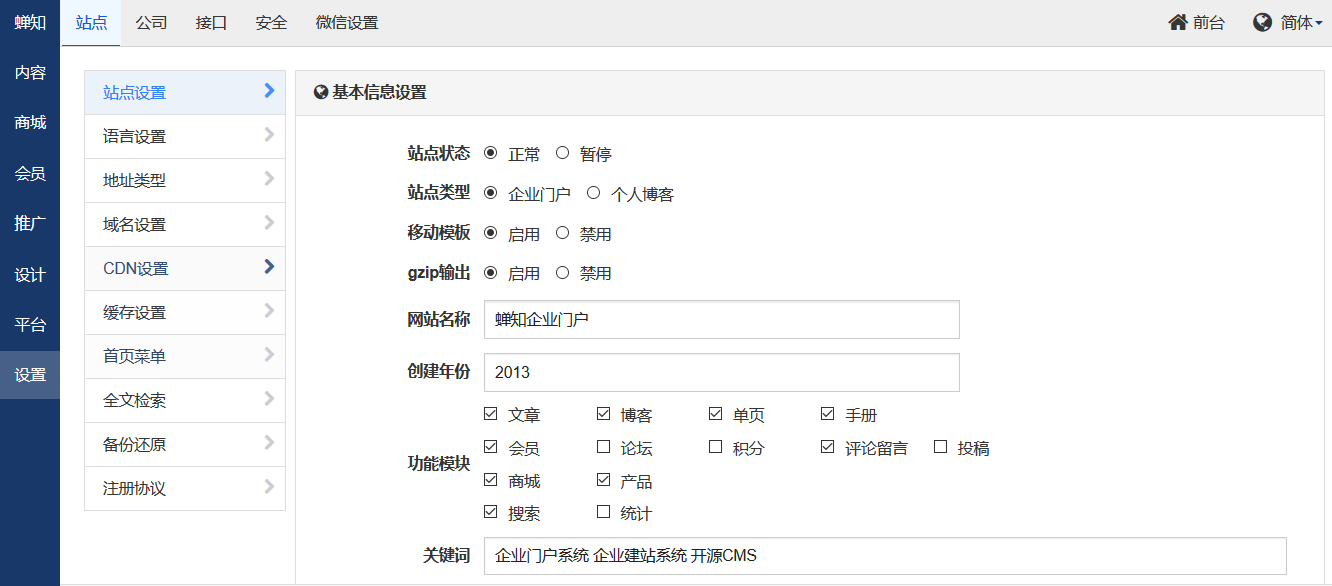
Task: Uncheck the 博客 module checkbox
Action: (603, 413)
